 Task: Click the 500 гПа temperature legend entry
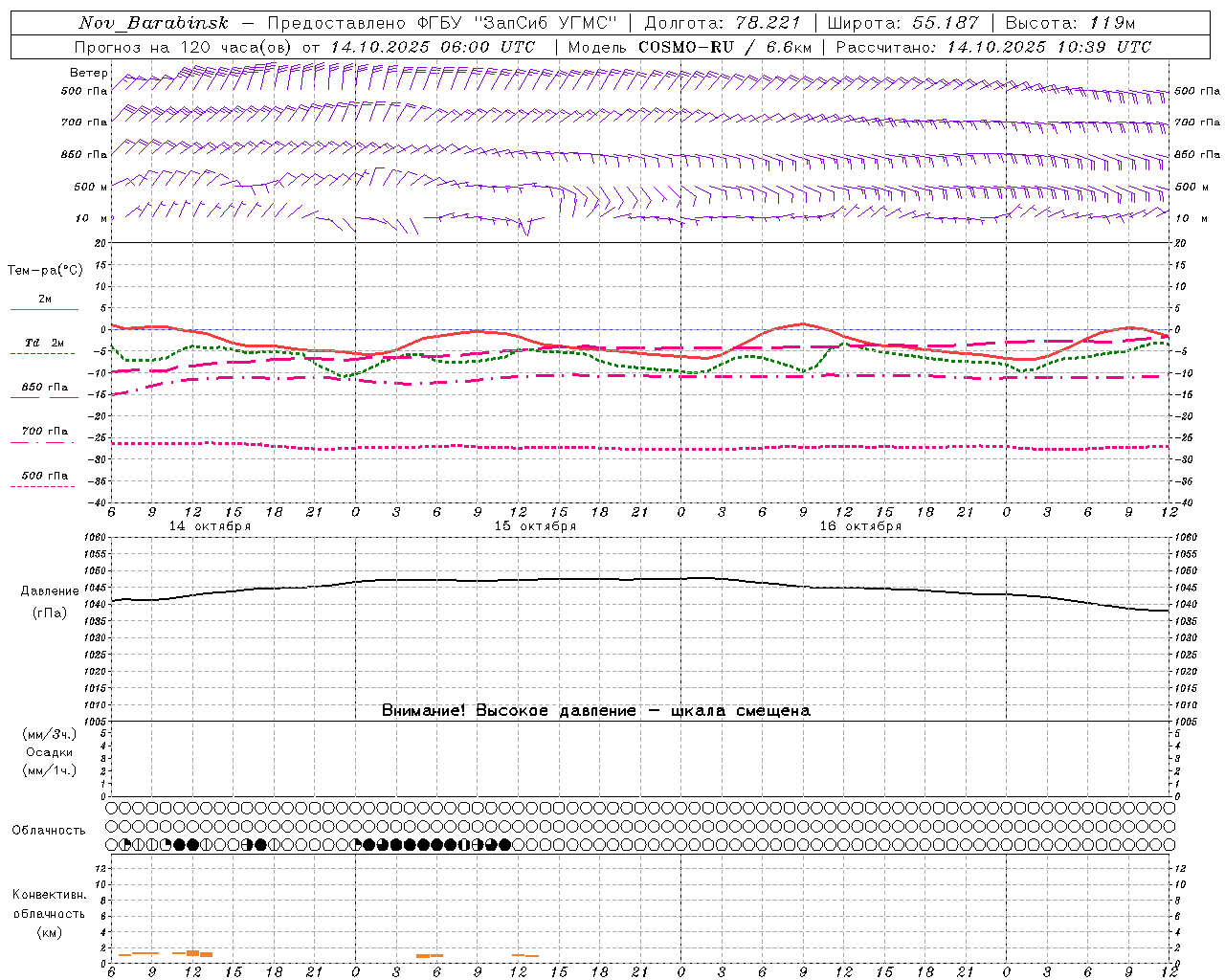click(44, 476)
